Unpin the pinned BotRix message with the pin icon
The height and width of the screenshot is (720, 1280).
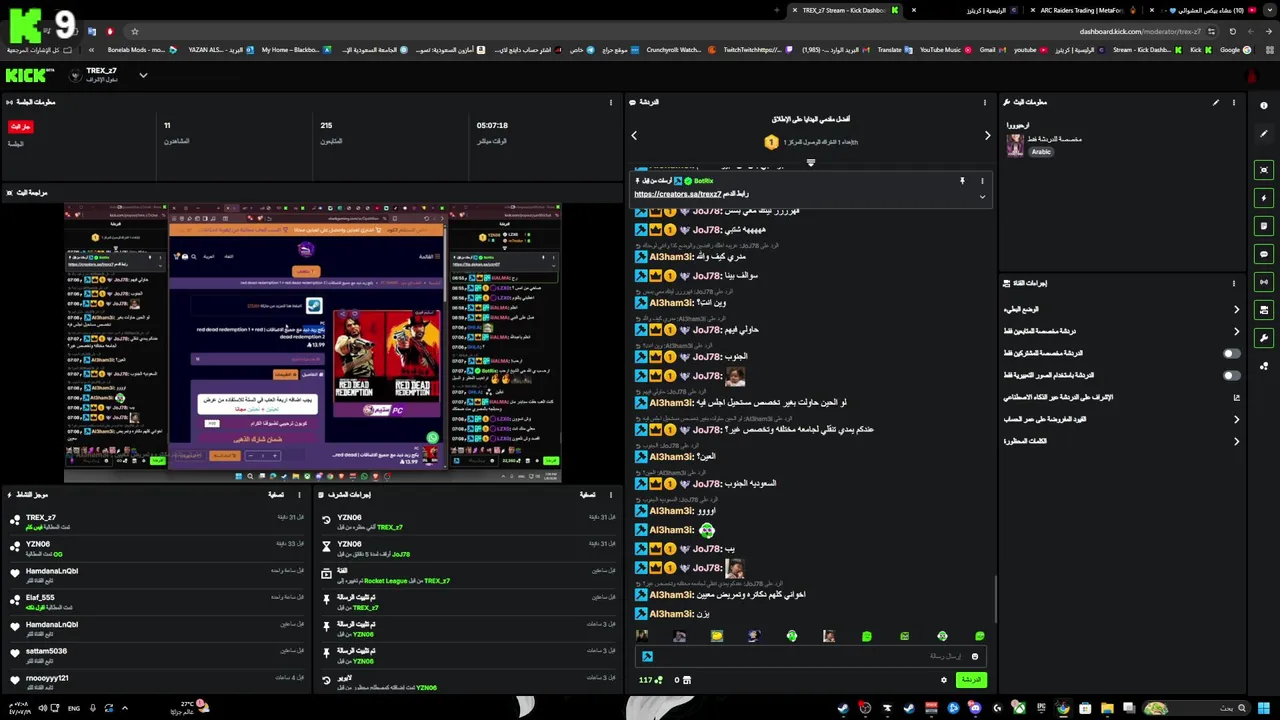[x=962, y=181]
